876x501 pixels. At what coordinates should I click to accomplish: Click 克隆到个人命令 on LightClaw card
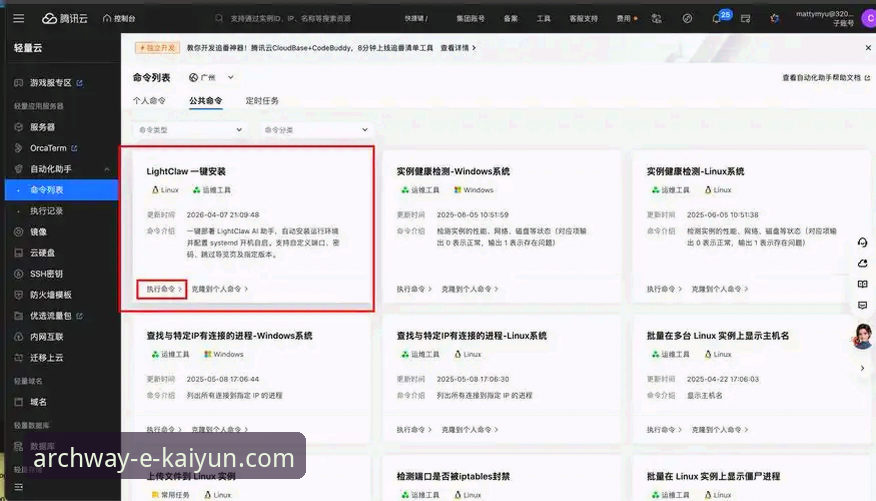point(220,289)
